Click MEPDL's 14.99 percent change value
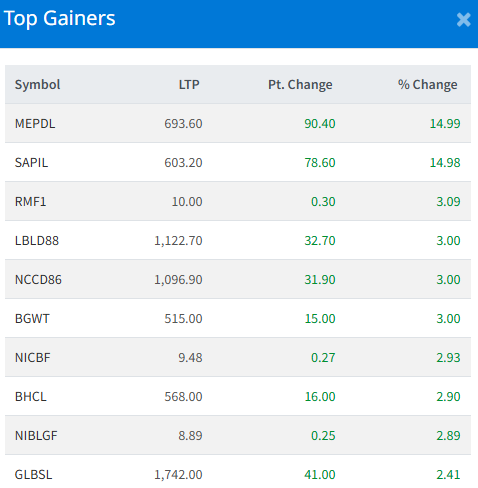The height and width of the screenshot is (488, 478). 445,124
